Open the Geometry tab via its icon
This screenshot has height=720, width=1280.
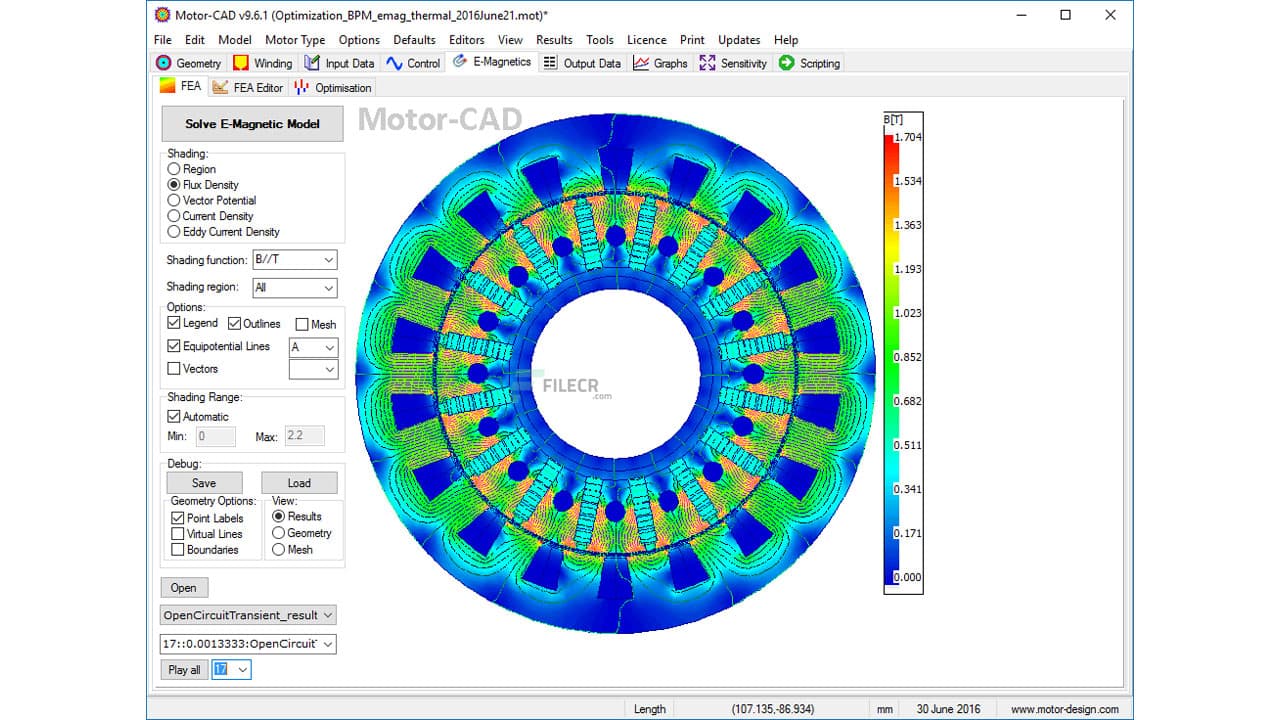(163, 62)
